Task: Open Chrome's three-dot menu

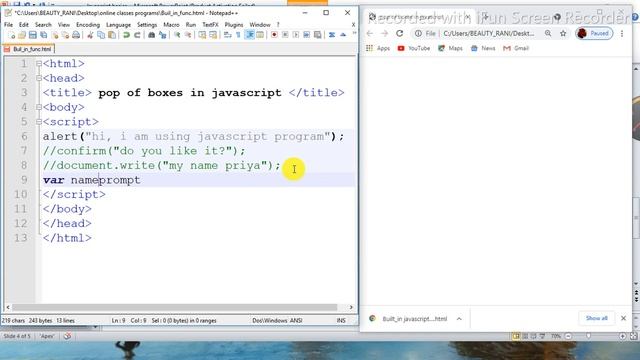Action: (x=622, y=33)
